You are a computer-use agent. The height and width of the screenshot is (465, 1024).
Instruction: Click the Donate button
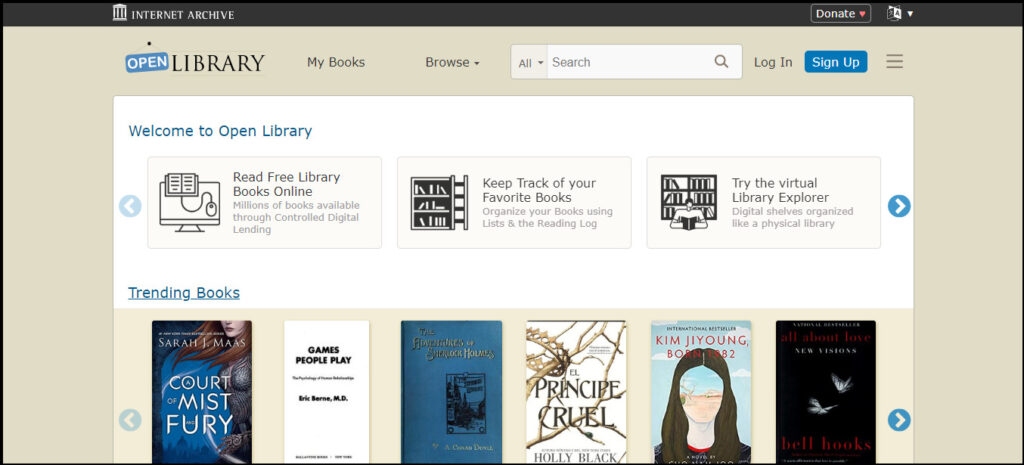point(840,14)
